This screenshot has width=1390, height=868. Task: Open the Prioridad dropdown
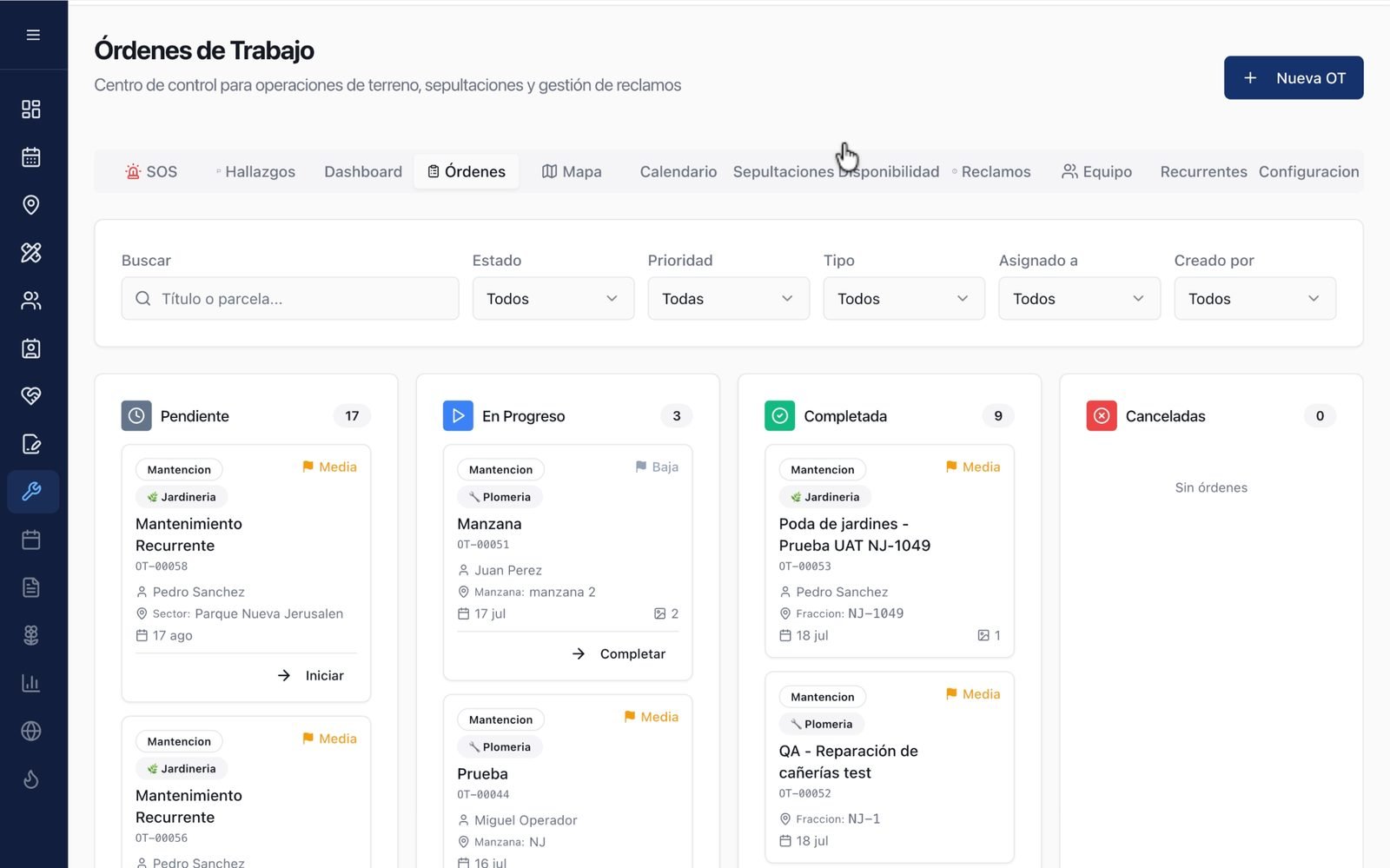(729, 299)
